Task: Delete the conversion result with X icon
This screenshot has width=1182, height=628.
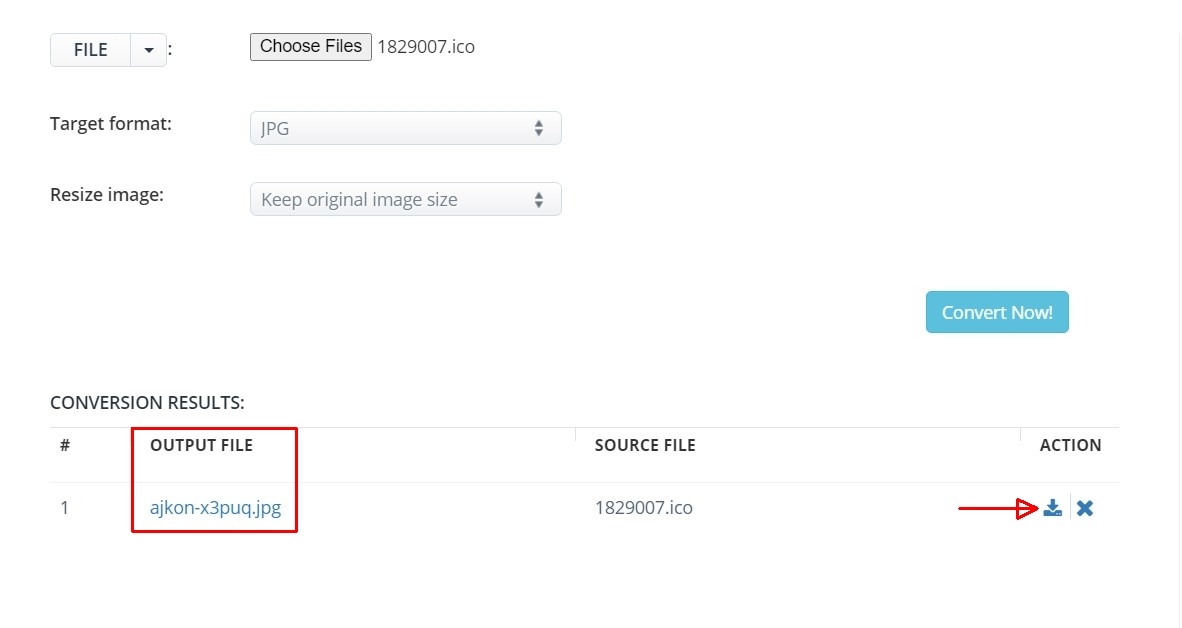Action: click(1085, 508)
